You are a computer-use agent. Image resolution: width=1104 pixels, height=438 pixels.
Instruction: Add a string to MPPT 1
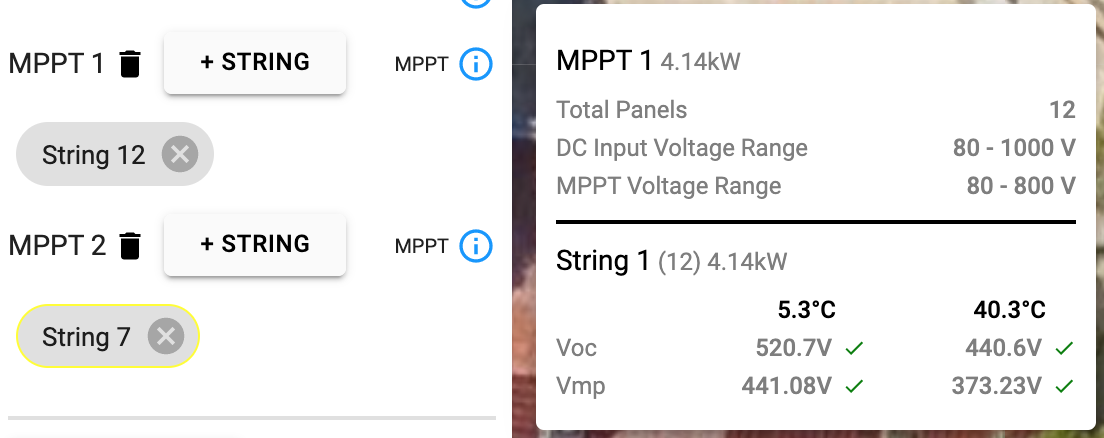click(x=255, y=62)
